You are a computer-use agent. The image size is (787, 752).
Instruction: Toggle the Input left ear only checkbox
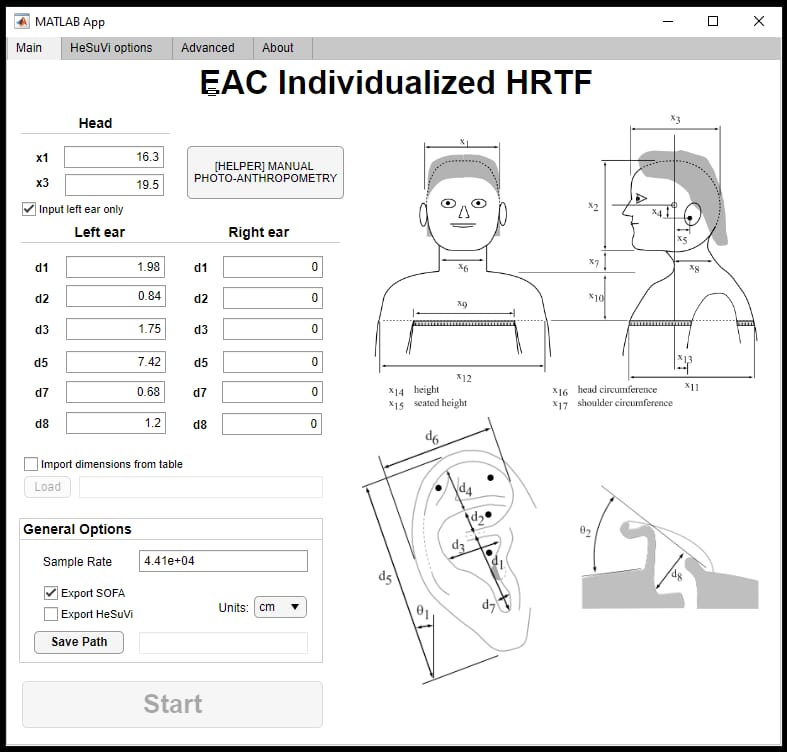tap(29, 209)
